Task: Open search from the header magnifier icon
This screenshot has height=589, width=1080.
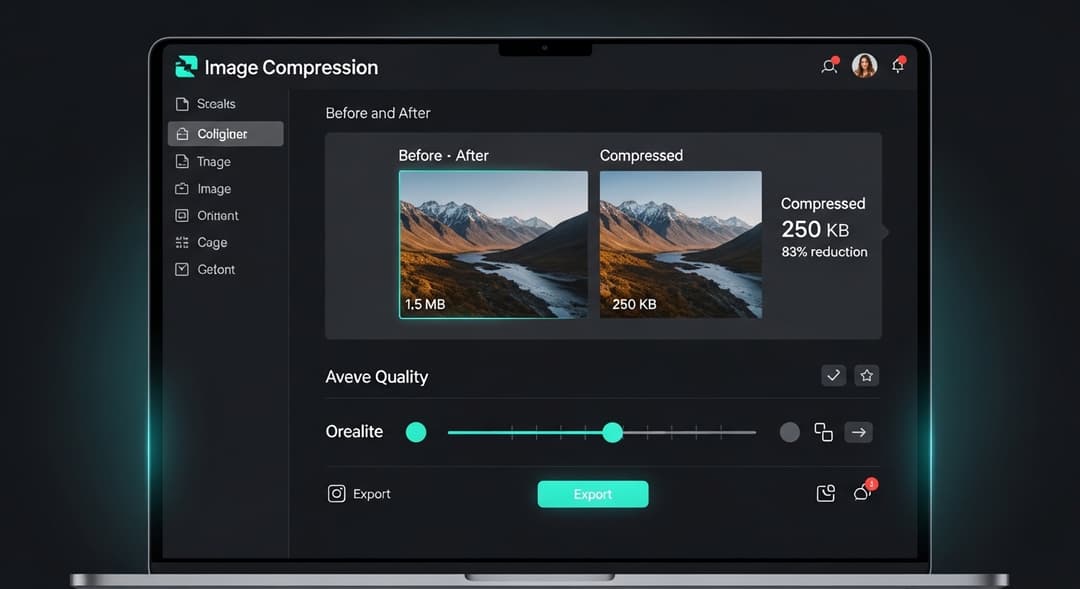Action: coord(829,65)
